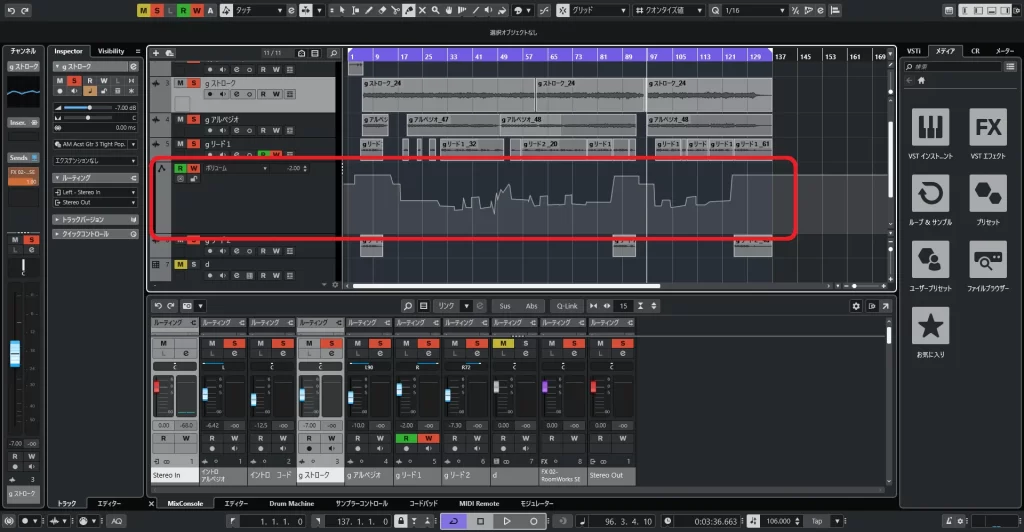Toggle automation Read on volume lane
This screenshot has width=1024, height=532.
tap(181, 168)
